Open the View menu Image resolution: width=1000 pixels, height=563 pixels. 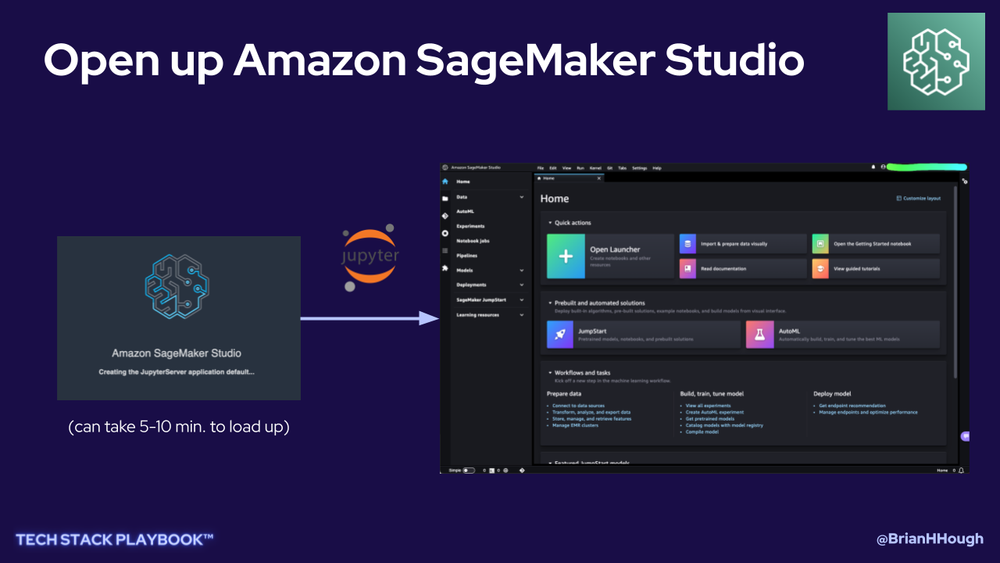tap(566, 168)
